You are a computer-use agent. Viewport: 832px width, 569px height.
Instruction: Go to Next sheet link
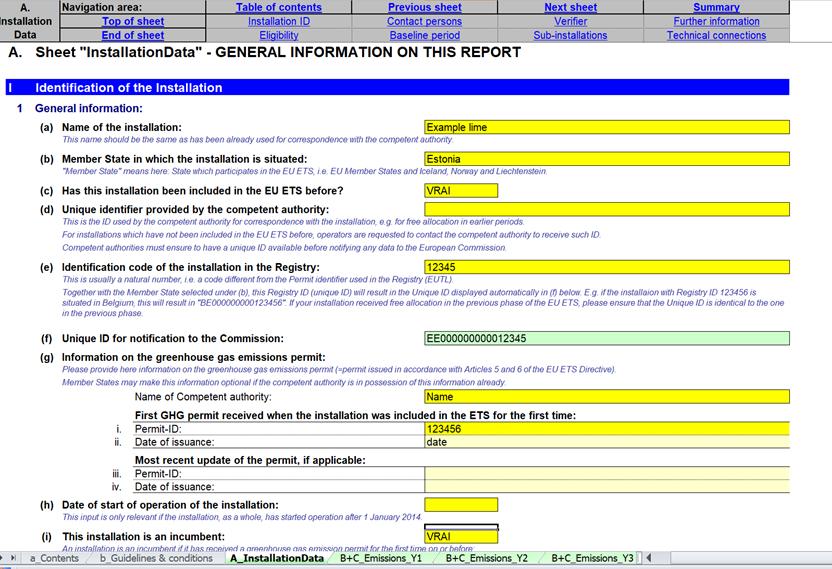(570, 7)
